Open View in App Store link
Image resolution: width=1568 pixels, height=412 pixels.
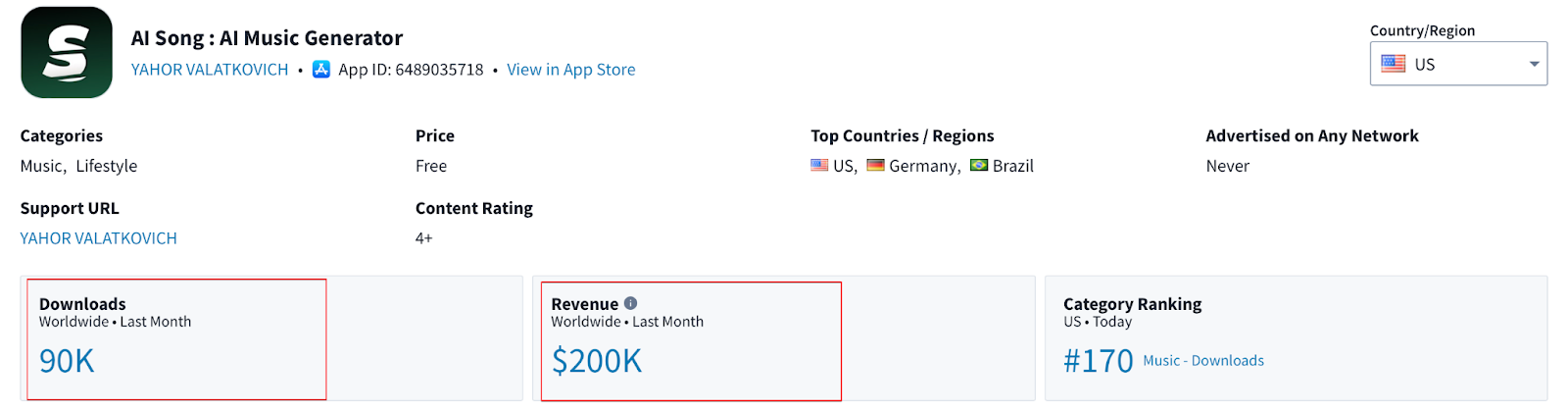click(571, 70)
